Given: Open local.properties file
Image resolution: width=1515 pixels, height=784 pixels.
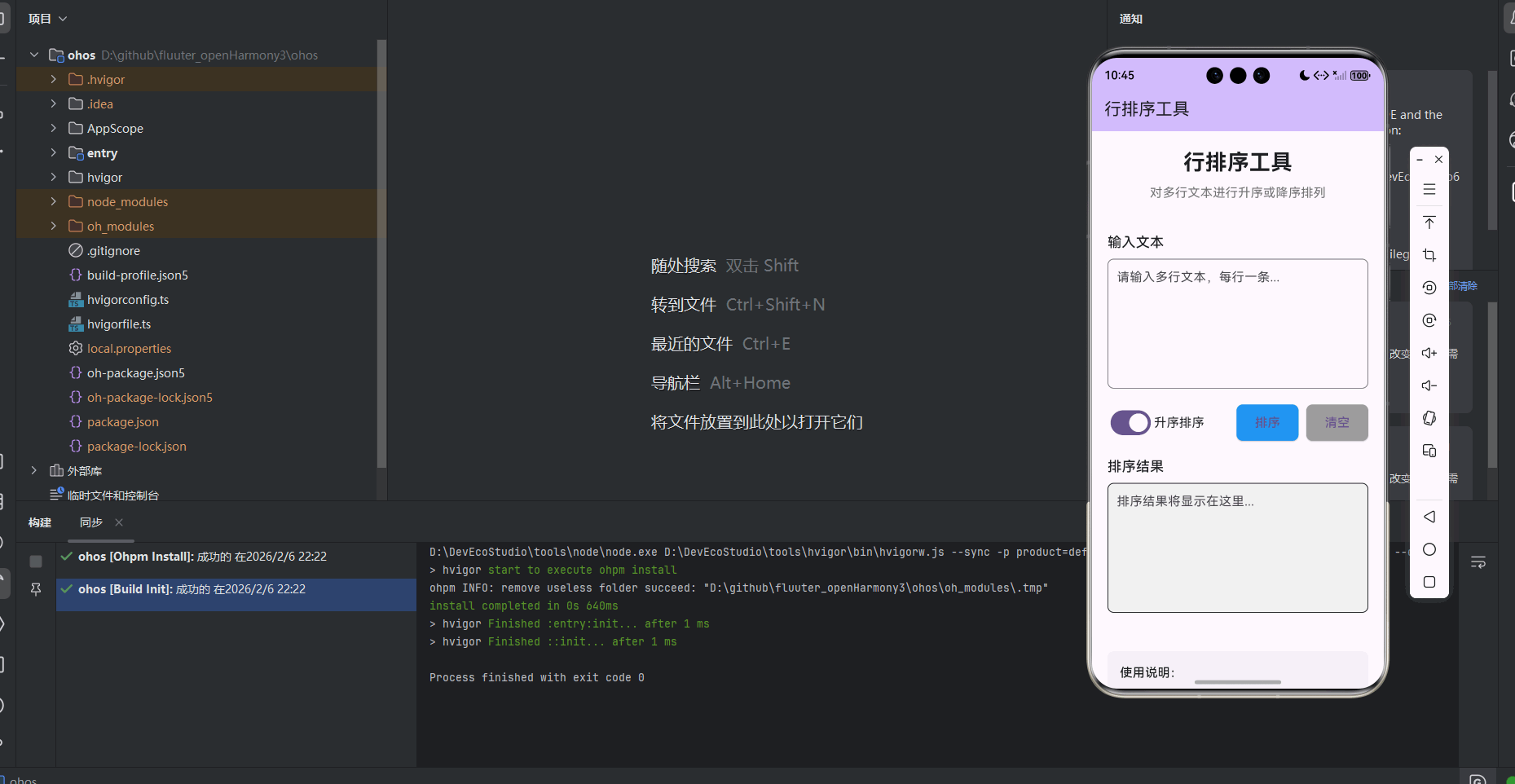Looking at the screenshot, I should (x=129, y=348).
